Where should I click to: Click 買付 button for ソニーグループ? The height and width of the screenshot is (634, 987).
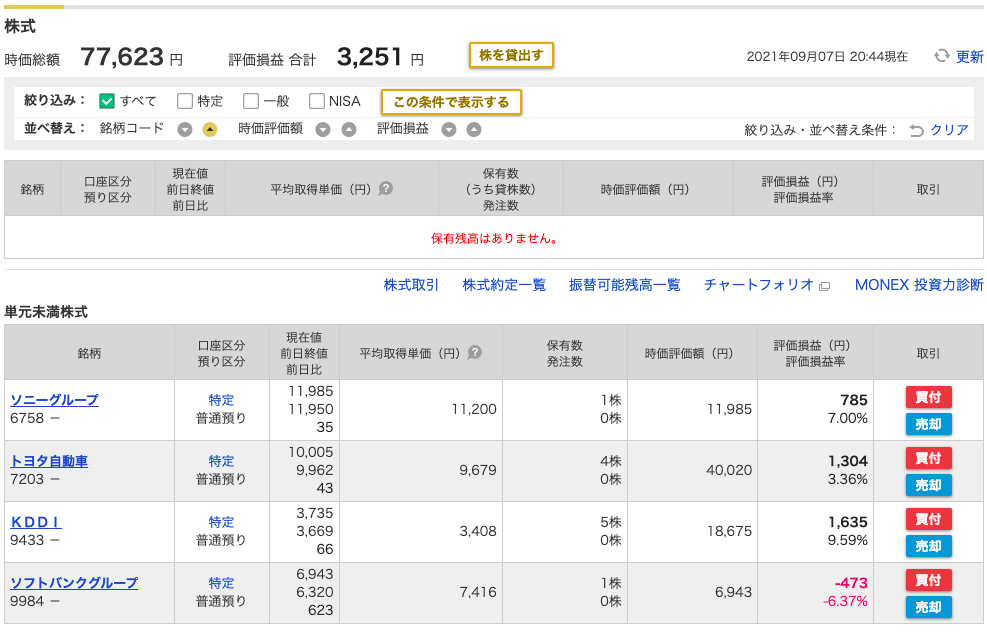coord(928,397)
